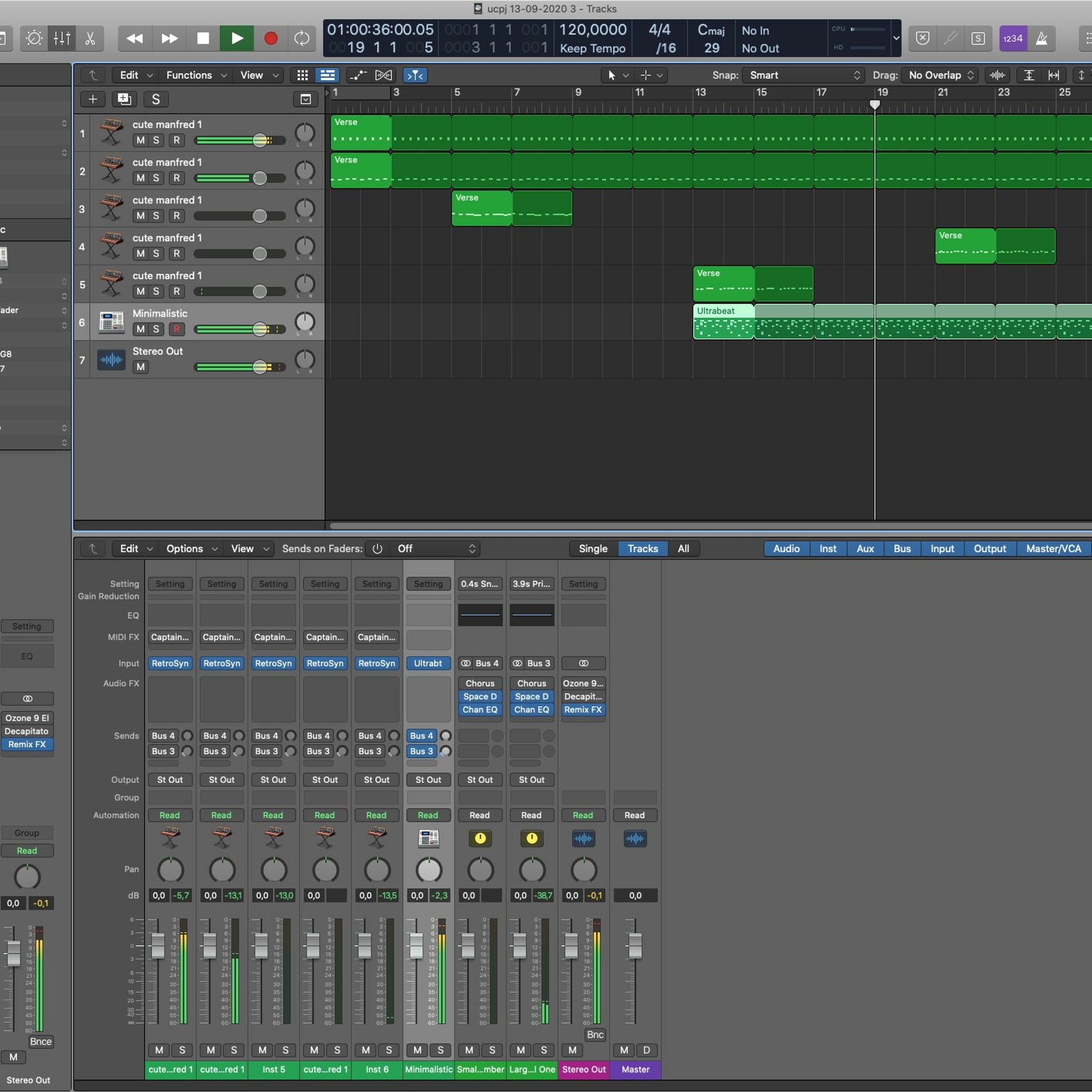Click the Record button in transport
1092x1092 pixels.
[271, 39]
